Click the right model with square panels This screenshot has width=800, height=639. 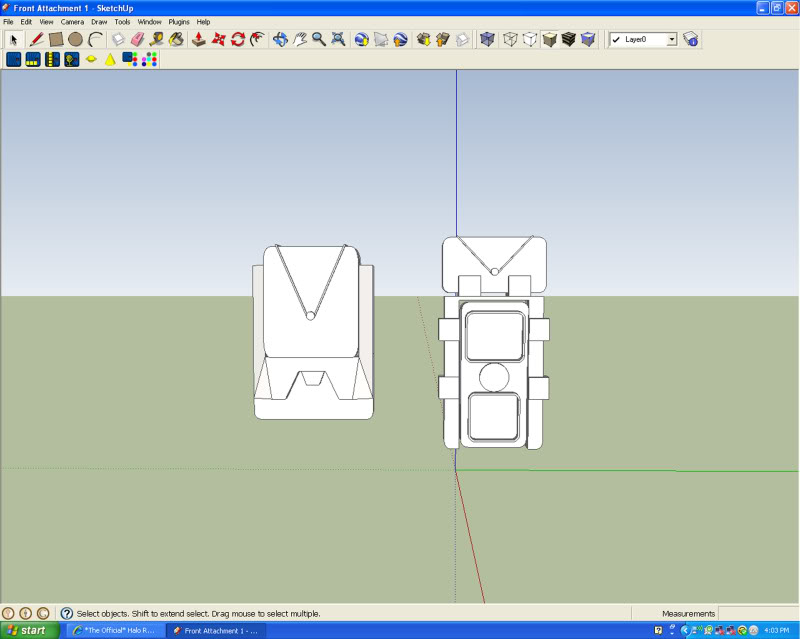(493, 342)
